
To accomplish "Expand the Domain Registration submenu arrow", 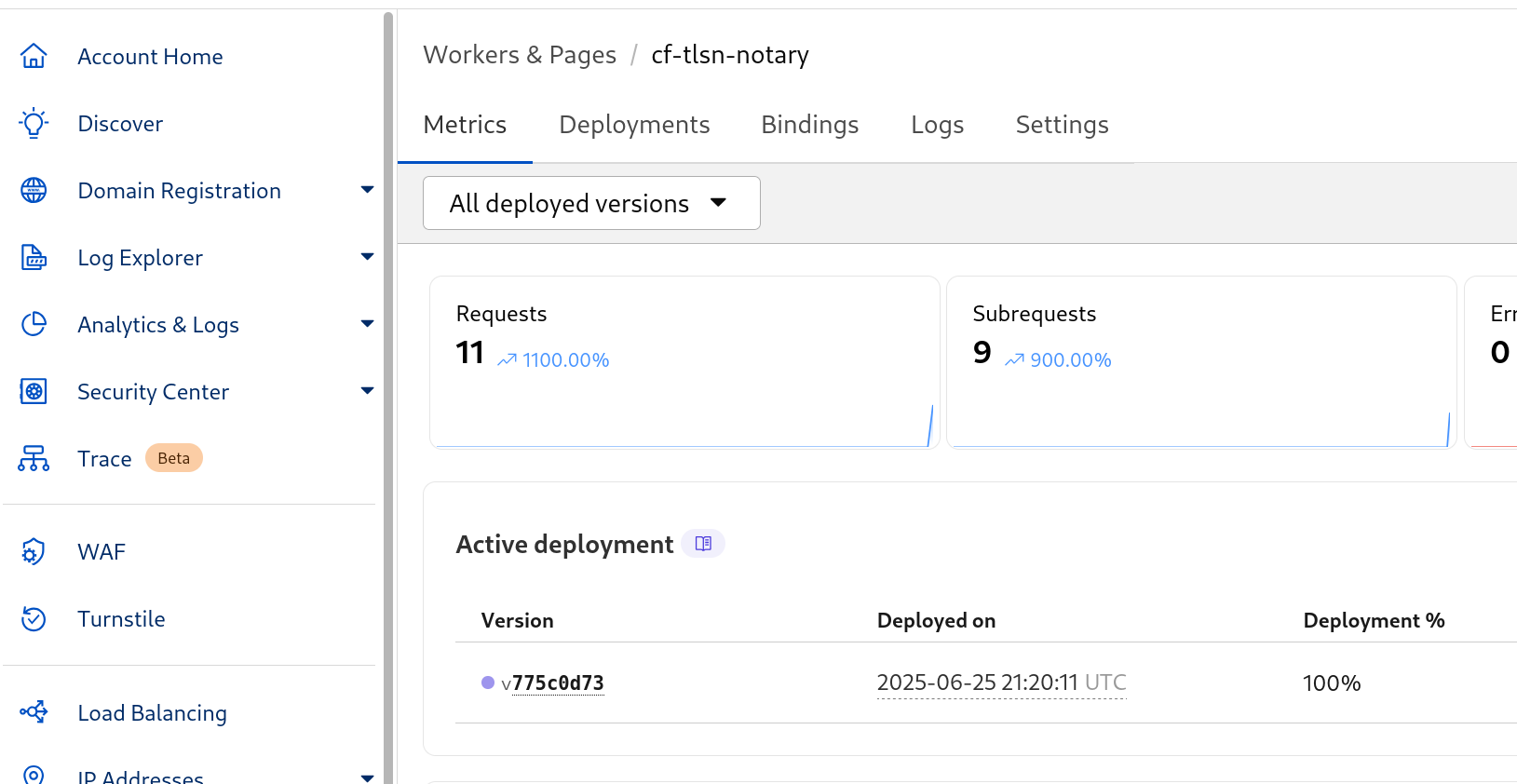I will [367, 190].
